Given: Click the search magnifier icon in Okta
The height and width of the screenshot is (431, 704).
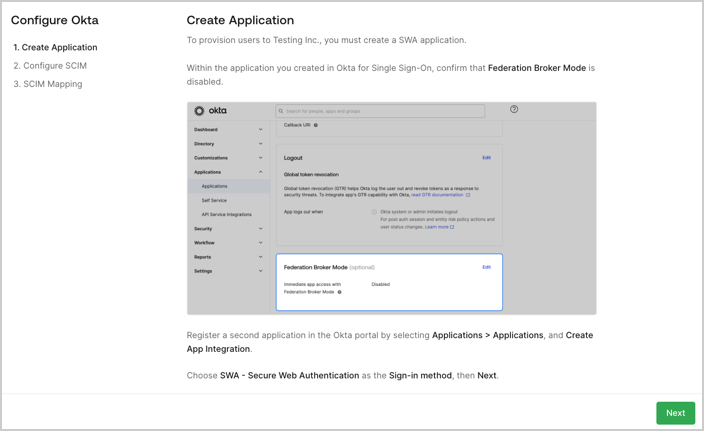Looking at the screenshot, I should click(281, 111).
